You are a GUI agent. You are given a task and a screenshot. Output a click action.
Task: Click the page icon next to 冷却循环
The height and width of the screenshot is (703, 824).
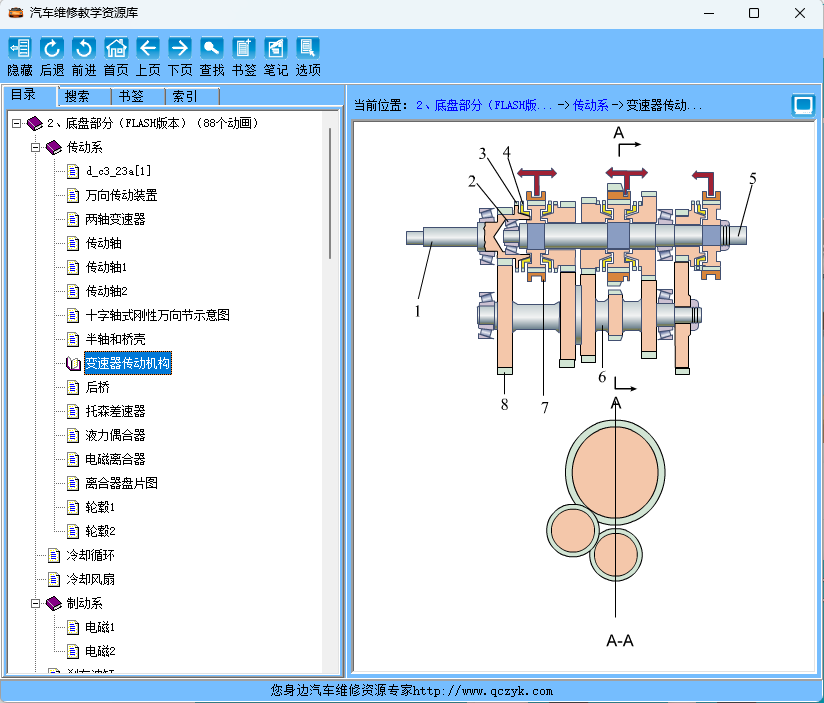click(54, 555)
